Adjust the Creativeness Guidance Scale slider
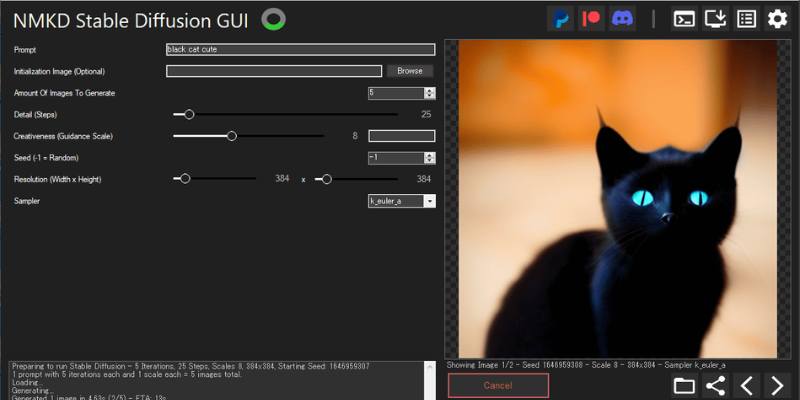 point(248,136)
